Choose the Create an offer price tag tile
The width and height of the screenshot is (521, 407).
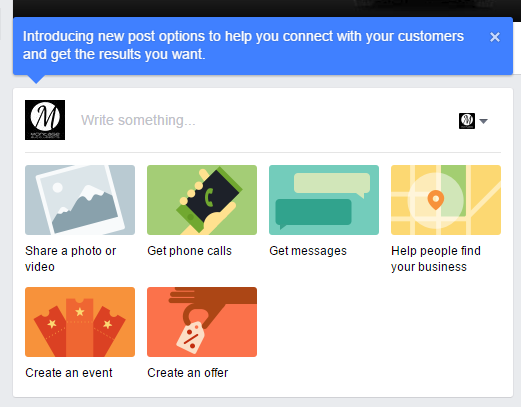click(202, 322)
